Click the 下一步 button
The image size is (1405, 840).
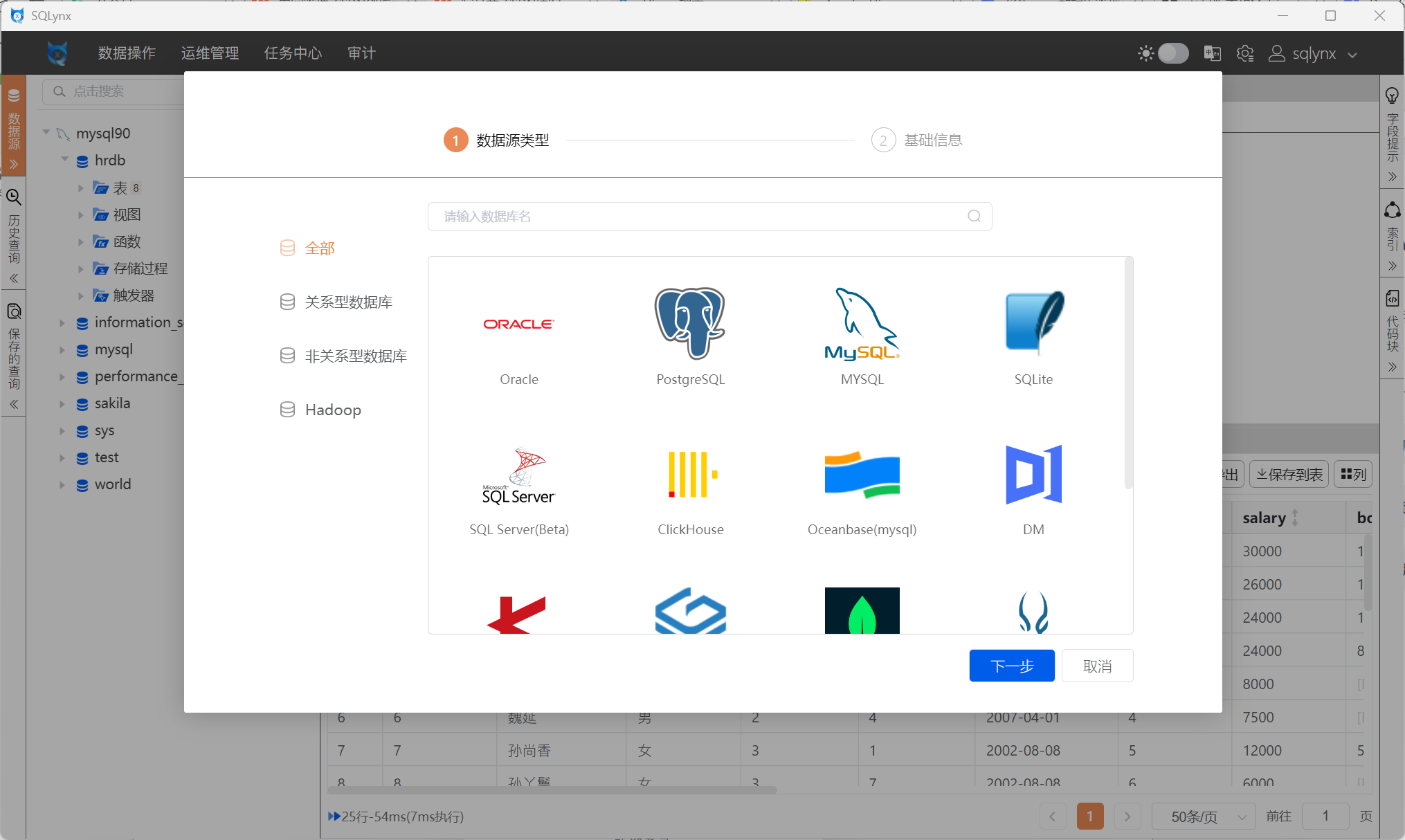1011,666
